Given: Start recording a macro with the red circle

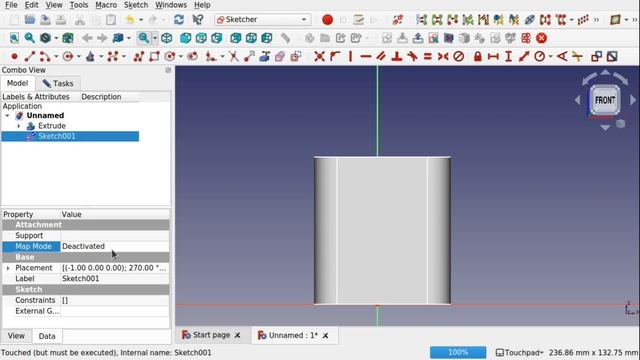Looking at the screenshot, I should pos(327,20).
